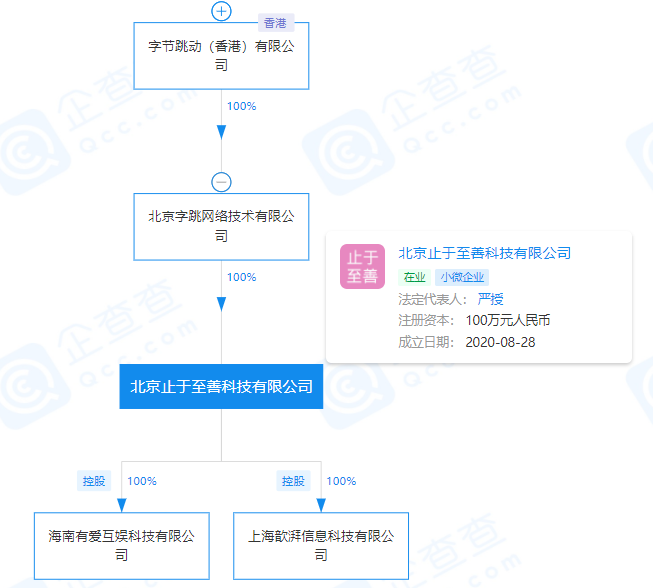
Task: Click the 控股 badge next to 上海歆湃信息
Action: click(x=293, y=481)
